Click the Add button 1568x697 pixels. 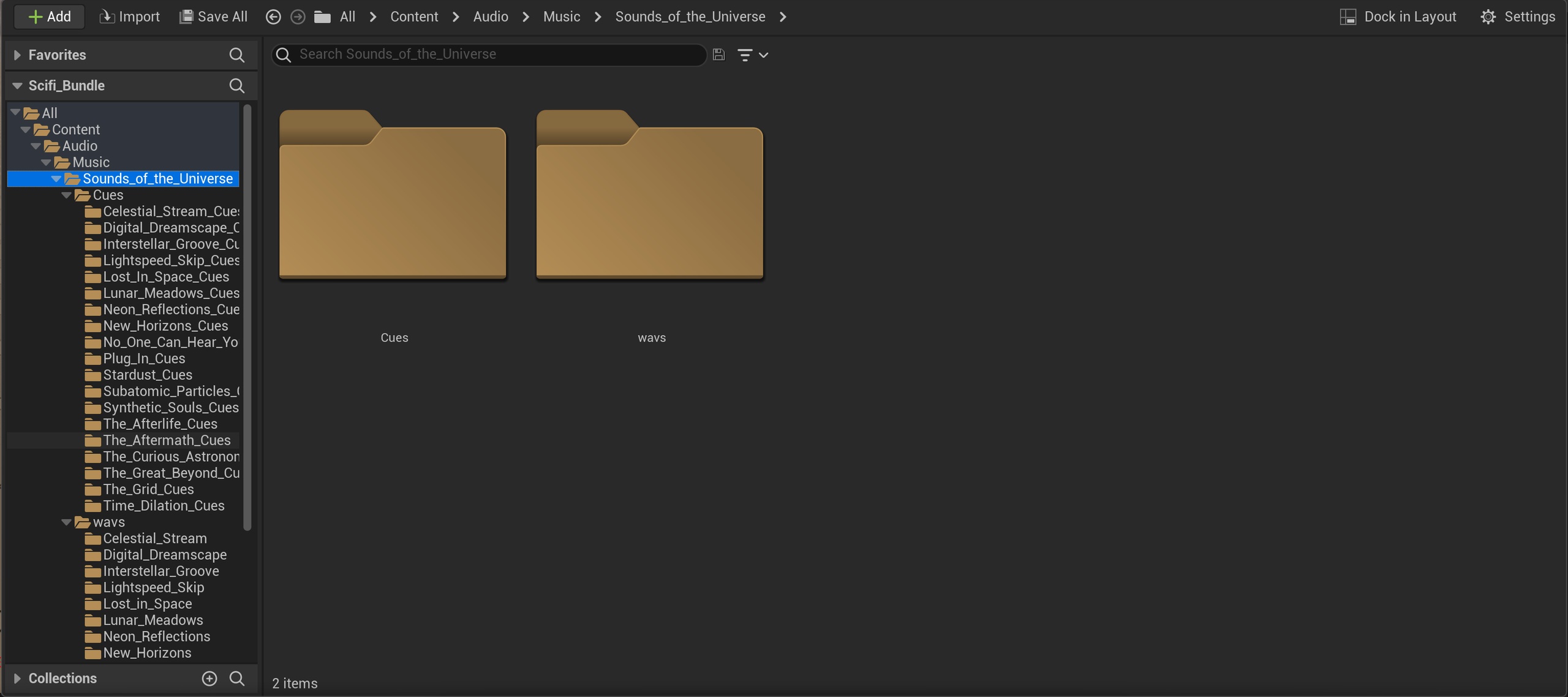point(49,17)
